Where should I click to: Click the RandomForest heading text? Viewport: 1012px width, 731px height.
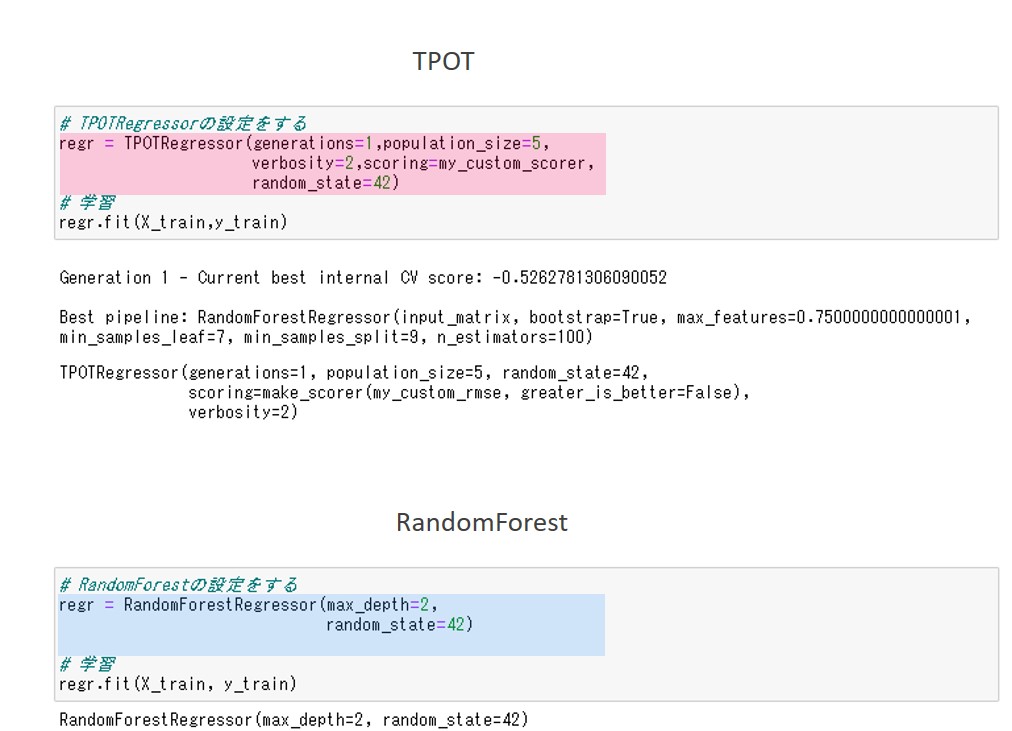(481, 522)
